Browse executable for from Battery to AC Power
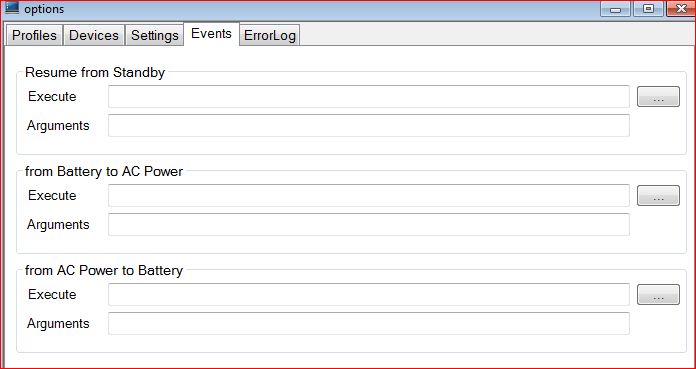 click(658, 195)
